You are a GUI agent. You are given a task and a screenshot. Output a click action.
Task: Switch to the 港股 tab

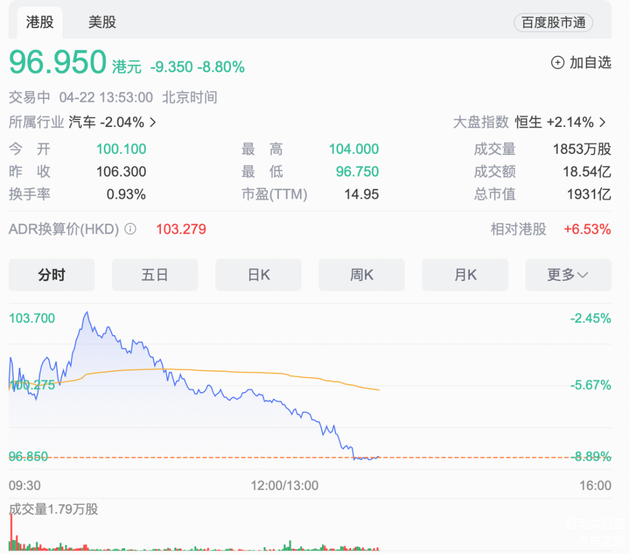coord(40,22)
